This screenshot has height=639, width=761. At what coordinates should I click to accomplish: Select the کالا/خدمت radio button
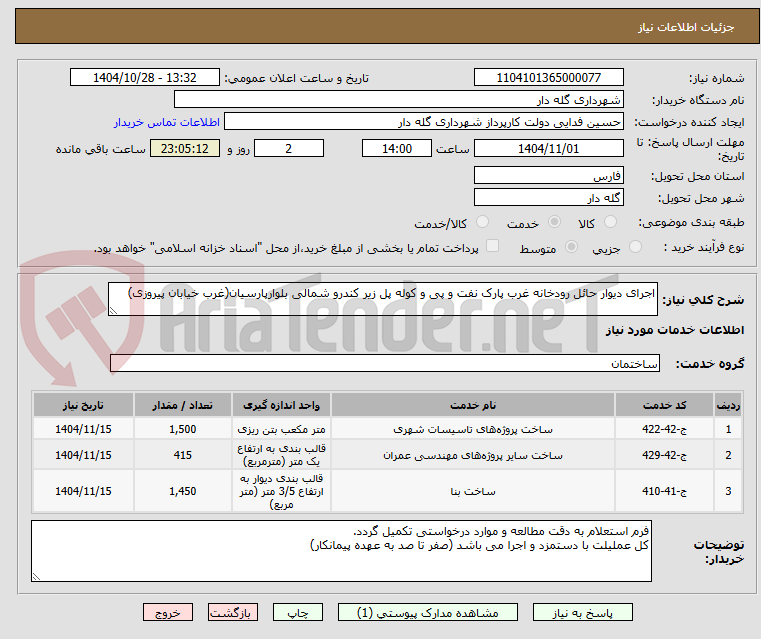(x=482, y=222)
